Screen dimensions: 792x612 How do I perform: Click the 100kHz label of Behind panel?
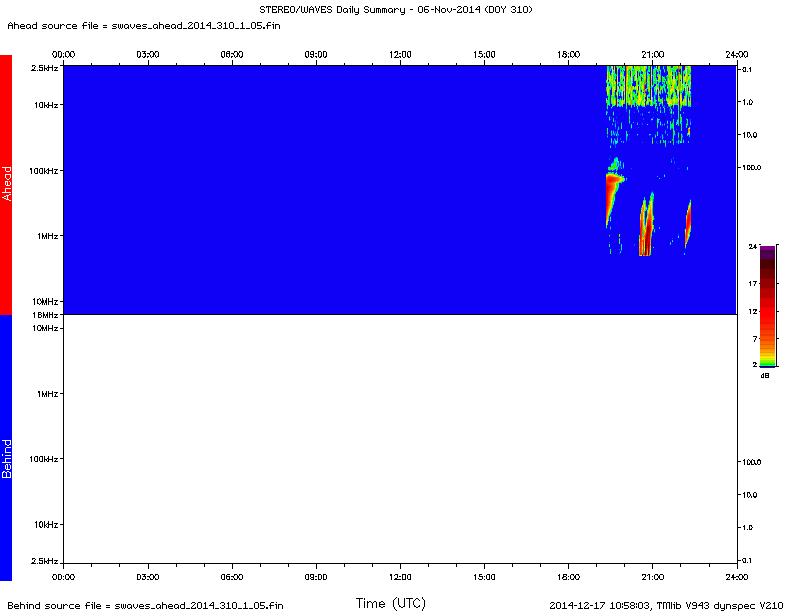pyautogui.click(x=44, y=459)
